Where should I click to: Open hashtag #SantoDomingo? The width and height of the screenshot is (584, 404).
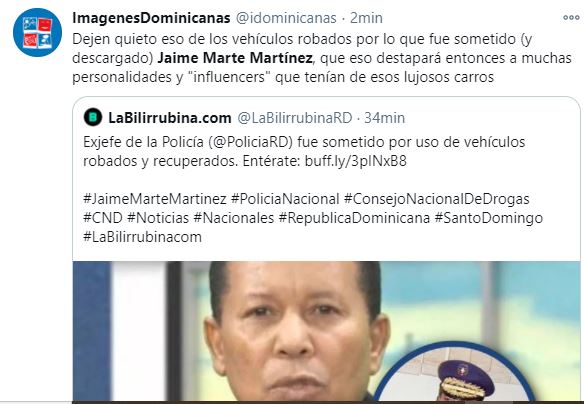(489, 218)
